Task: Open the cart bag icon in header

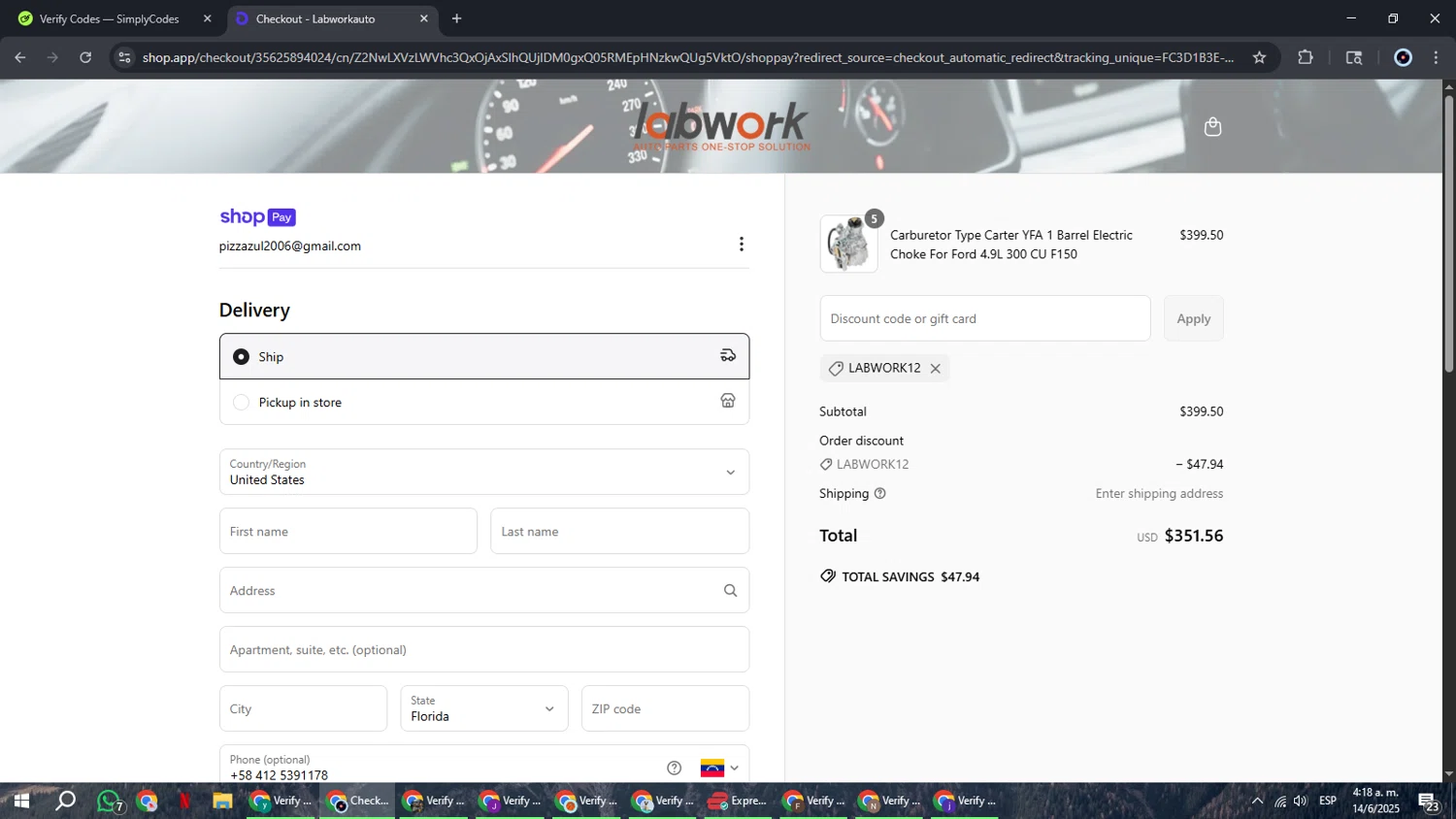Action: 1212,127
